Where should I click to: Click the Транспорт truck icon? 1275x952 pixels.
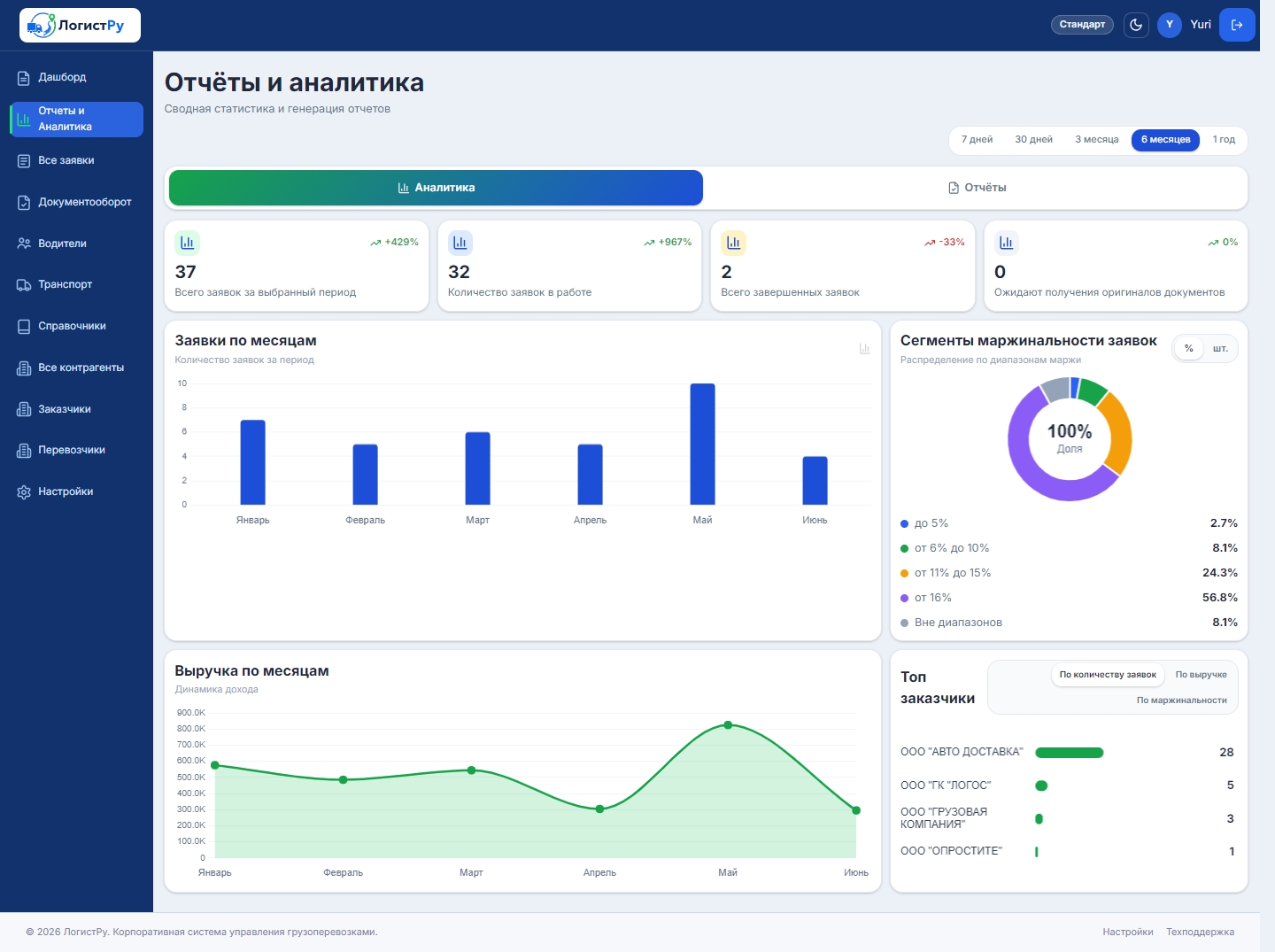click(x=24, y=285)
